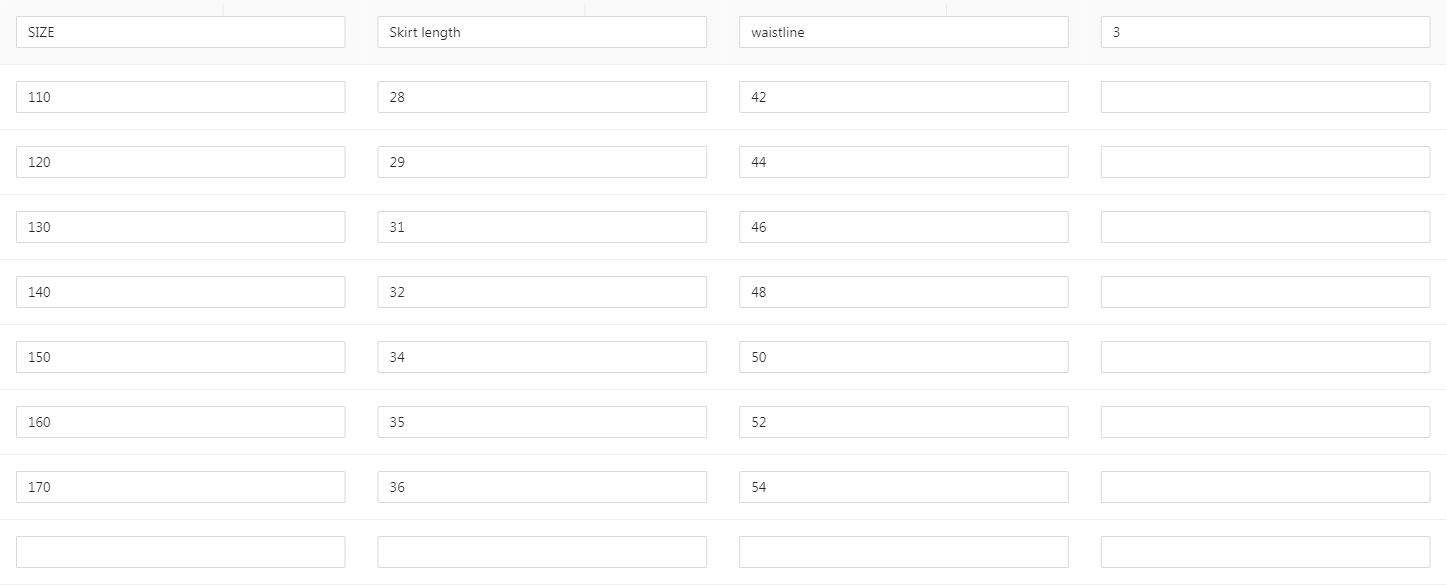This screenshot has height=585, width=1447.
Task: Select the skirt length field showing 28
Action: [542, 97]
